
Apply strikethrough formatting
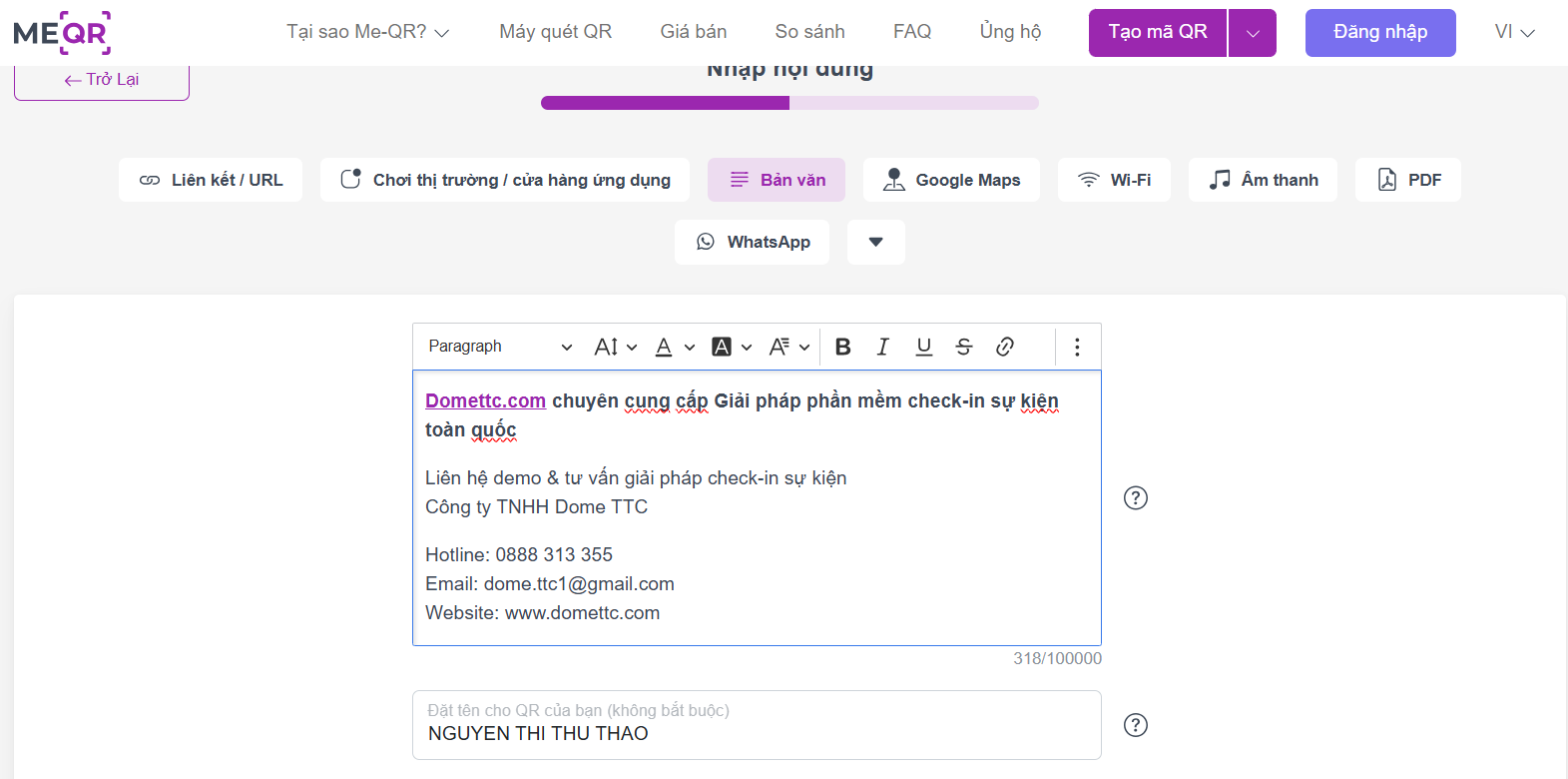click(963, 347)
